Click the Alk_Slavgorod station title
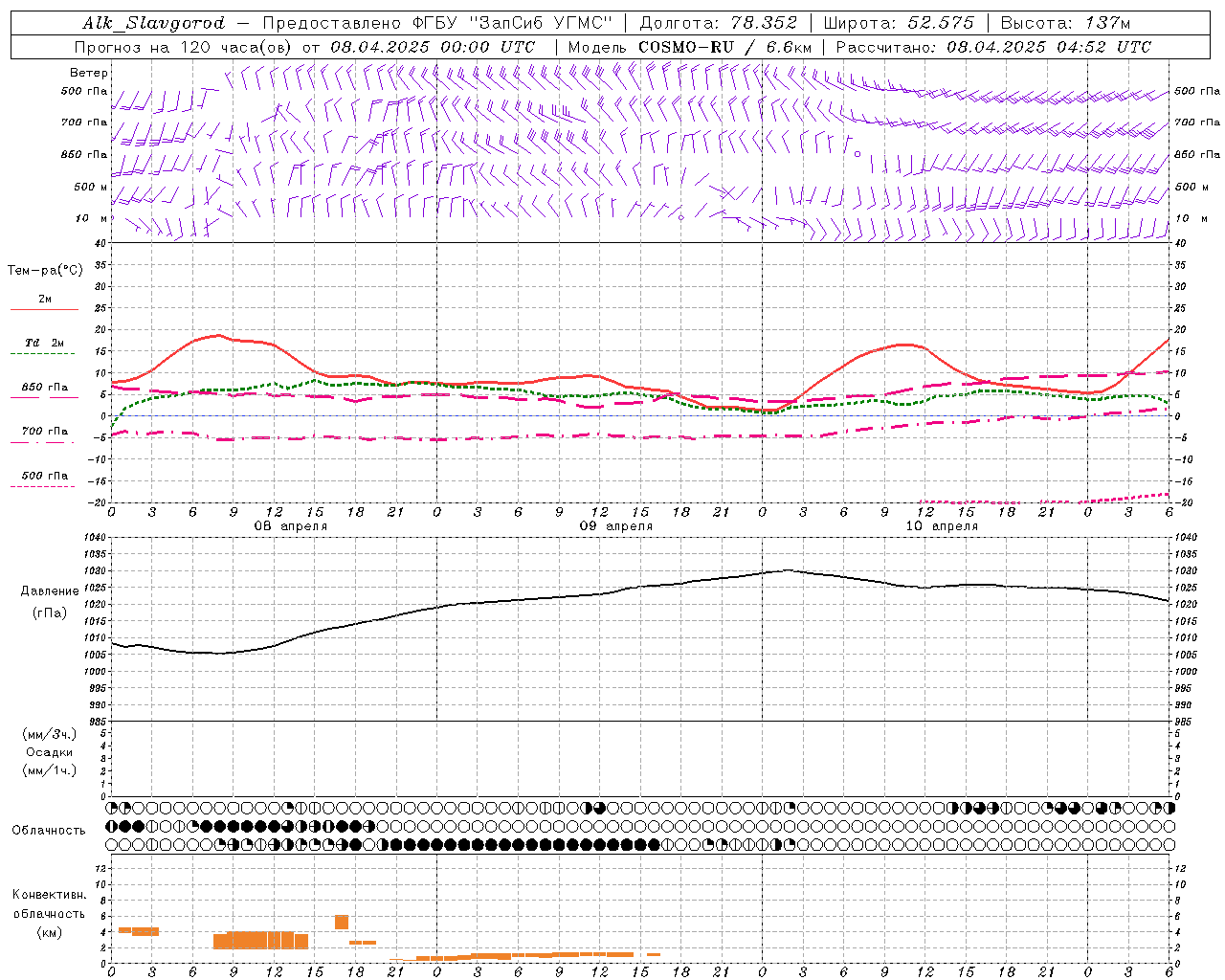The image size is (1225, 980). (153, 23)
